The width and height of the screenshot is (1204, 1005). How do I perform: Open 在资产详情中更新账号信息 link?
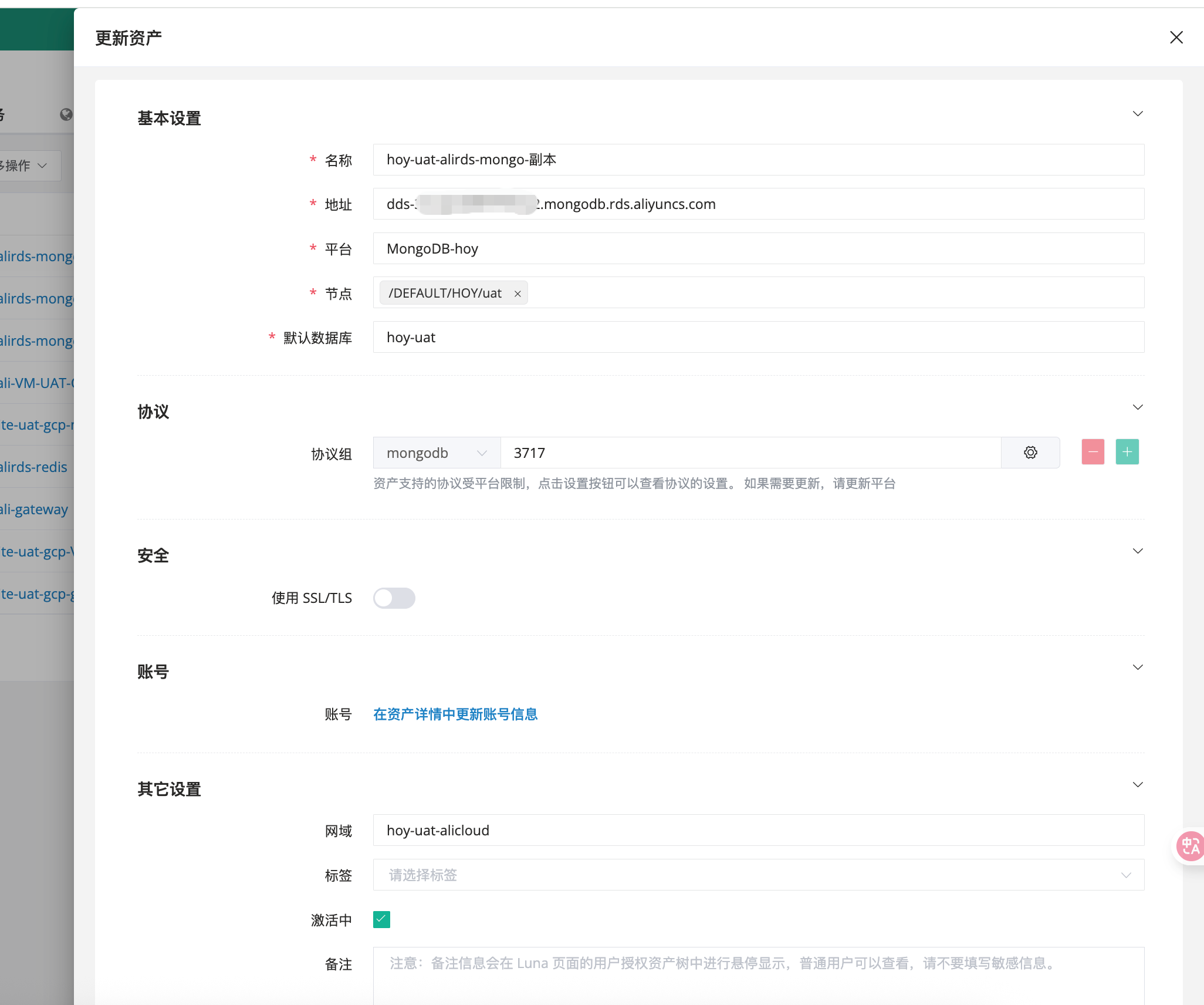pyautogui.click(x=455, y=714)
